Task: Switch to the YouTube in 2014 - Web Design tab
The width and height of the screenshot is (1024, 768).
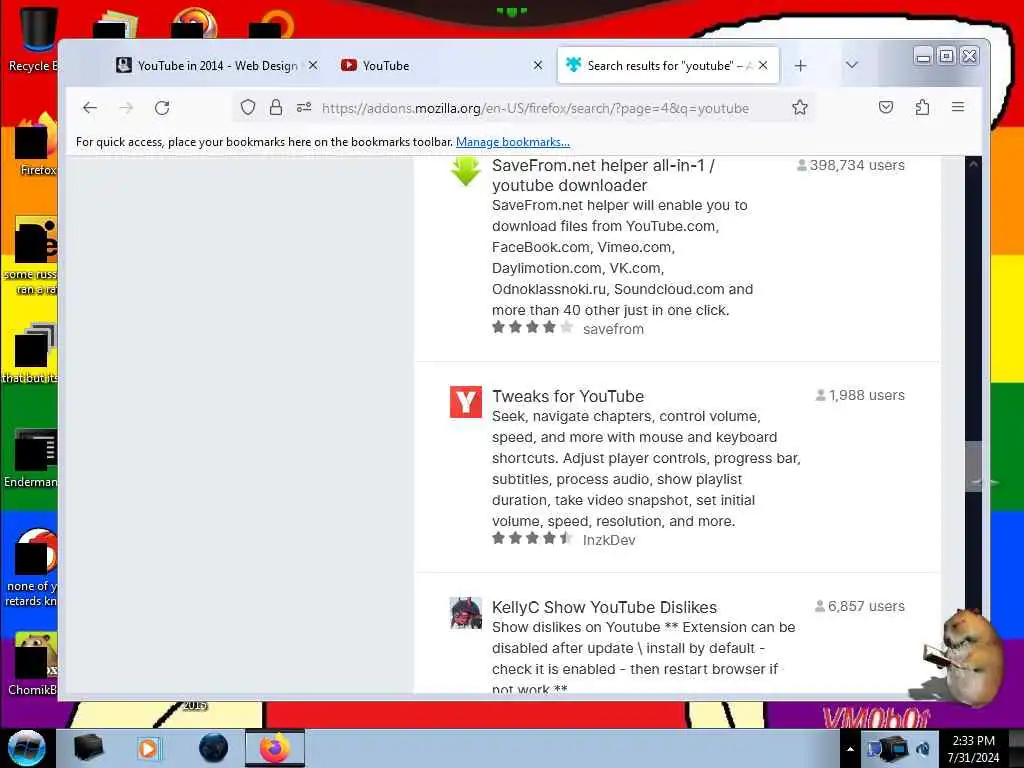Action: 208,65
